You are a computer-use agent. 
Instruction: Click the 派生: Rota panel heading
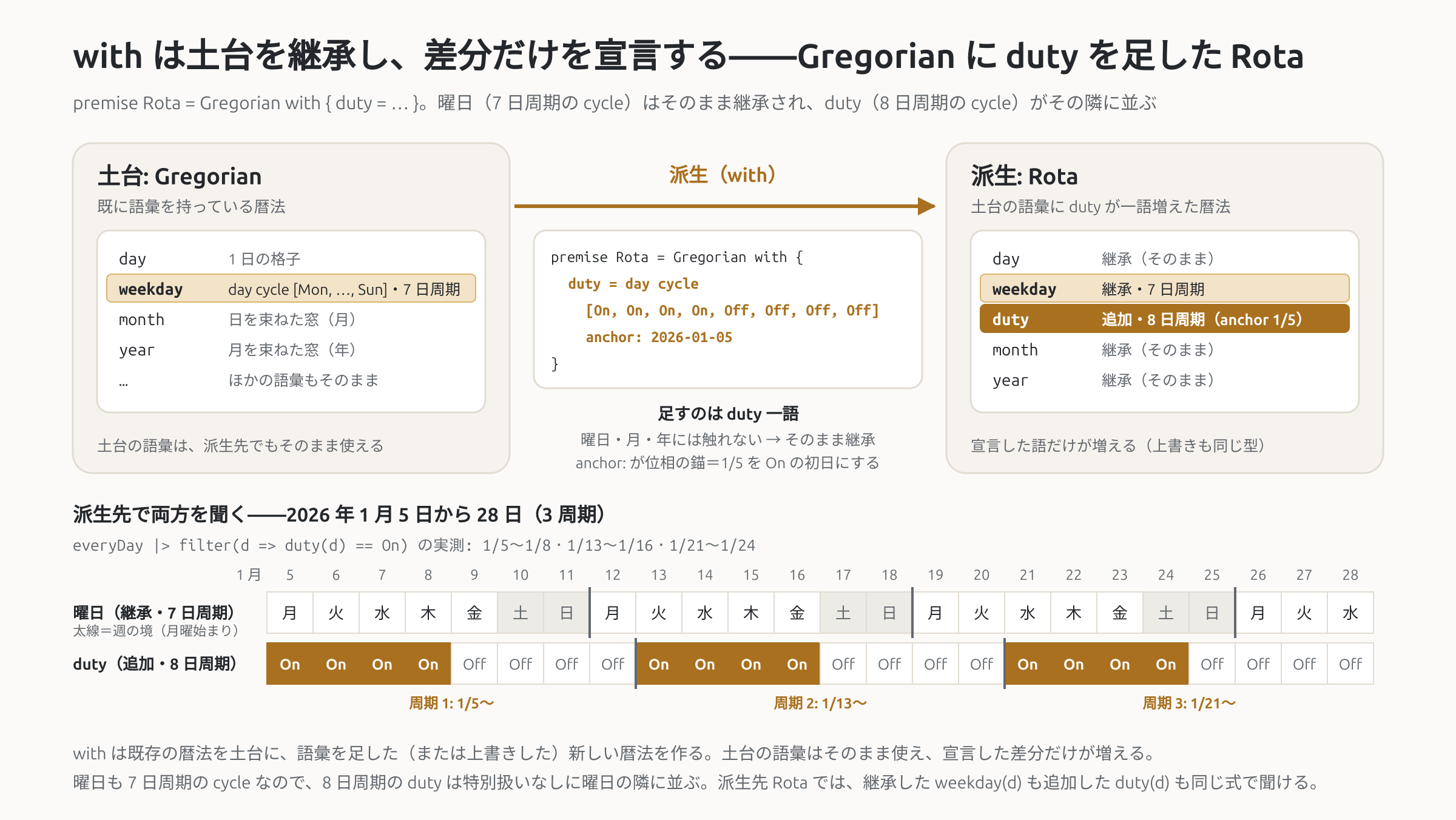pos(1024,176)
